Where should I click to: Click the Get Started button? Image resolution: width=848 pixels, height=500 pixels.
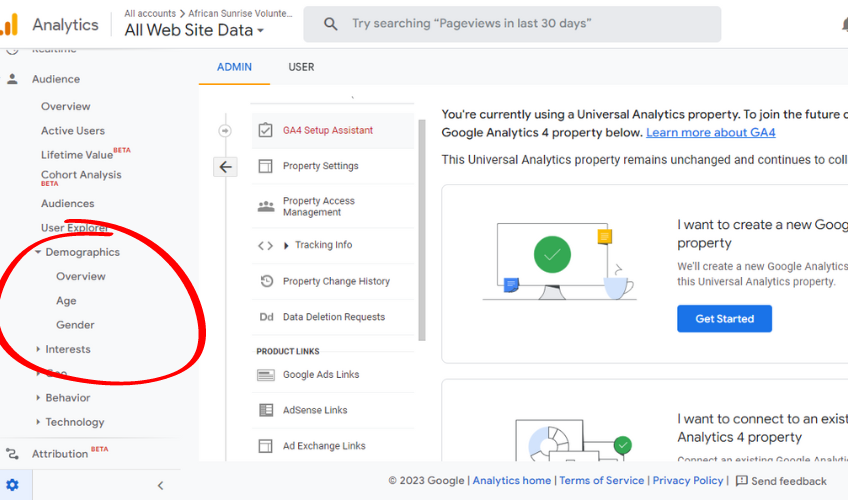tap(724, 319)
